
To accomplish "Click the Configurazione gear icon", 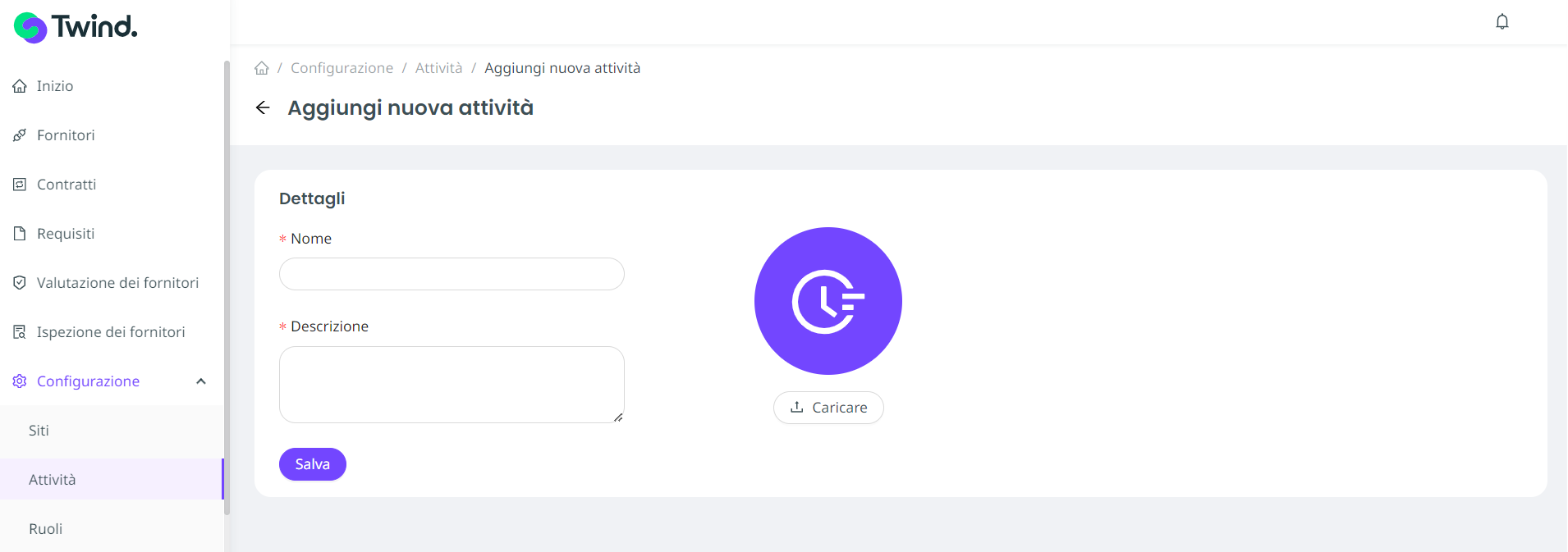I will 20,381.
